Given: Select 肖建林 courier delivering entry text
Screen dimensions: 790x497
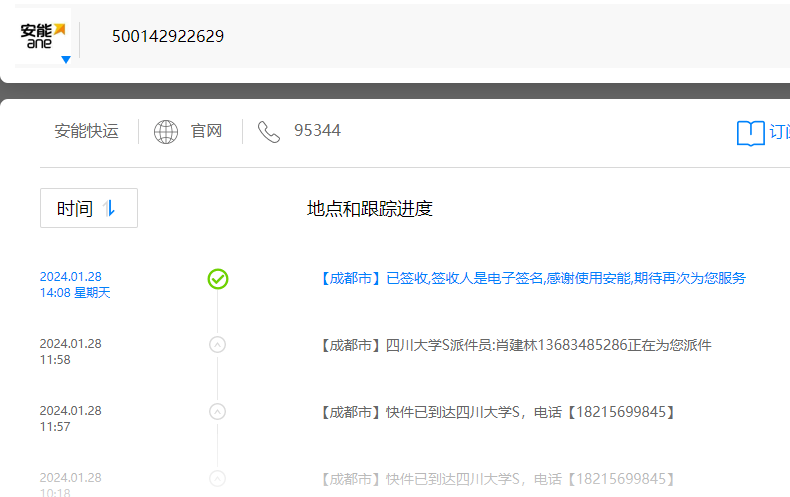Looking at the screenshot, I should [516, 345].
